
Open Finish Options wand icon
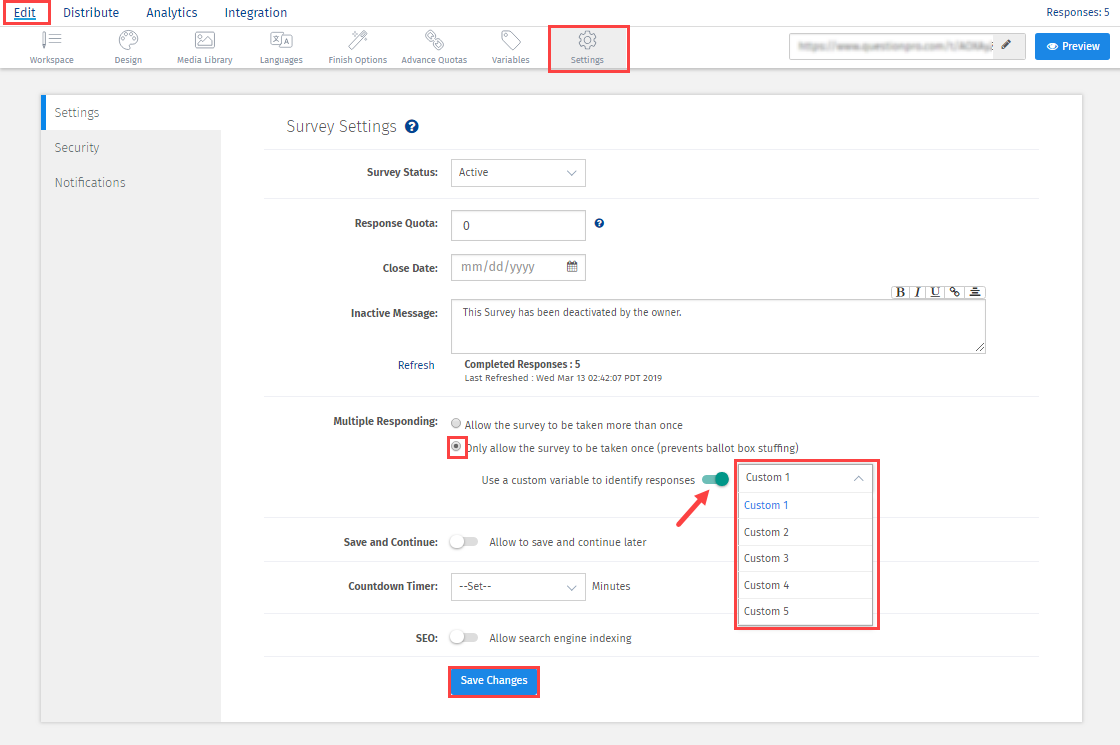coord(358,41)
